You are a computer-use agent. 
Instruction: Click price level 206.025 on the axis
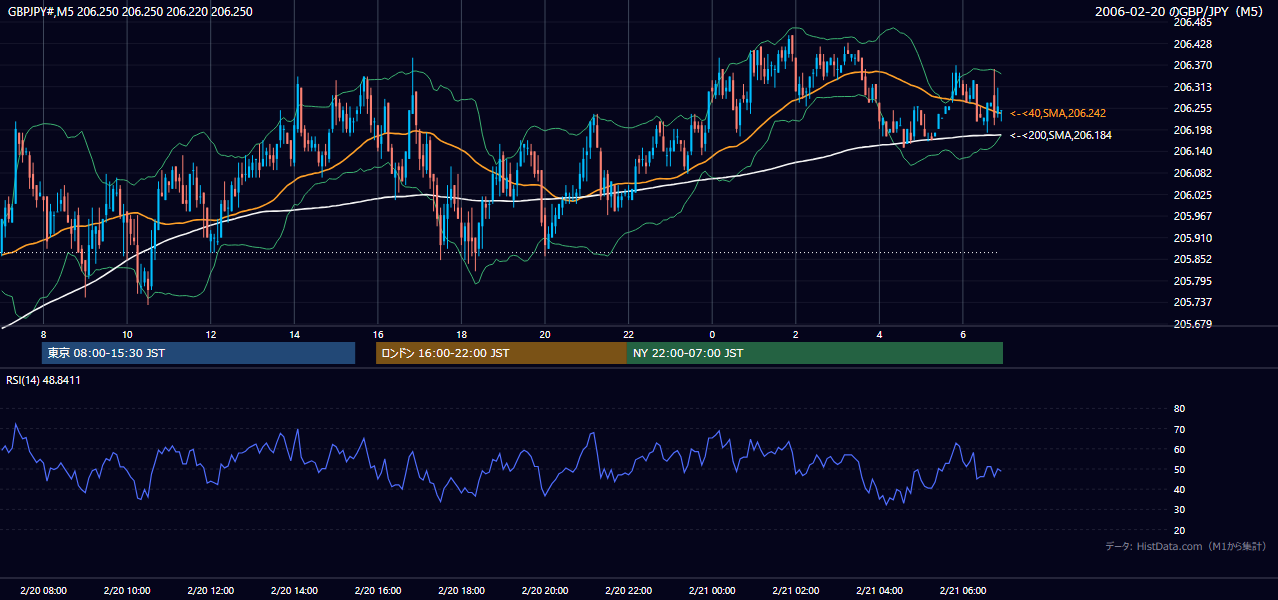(x=1192, y=195)
